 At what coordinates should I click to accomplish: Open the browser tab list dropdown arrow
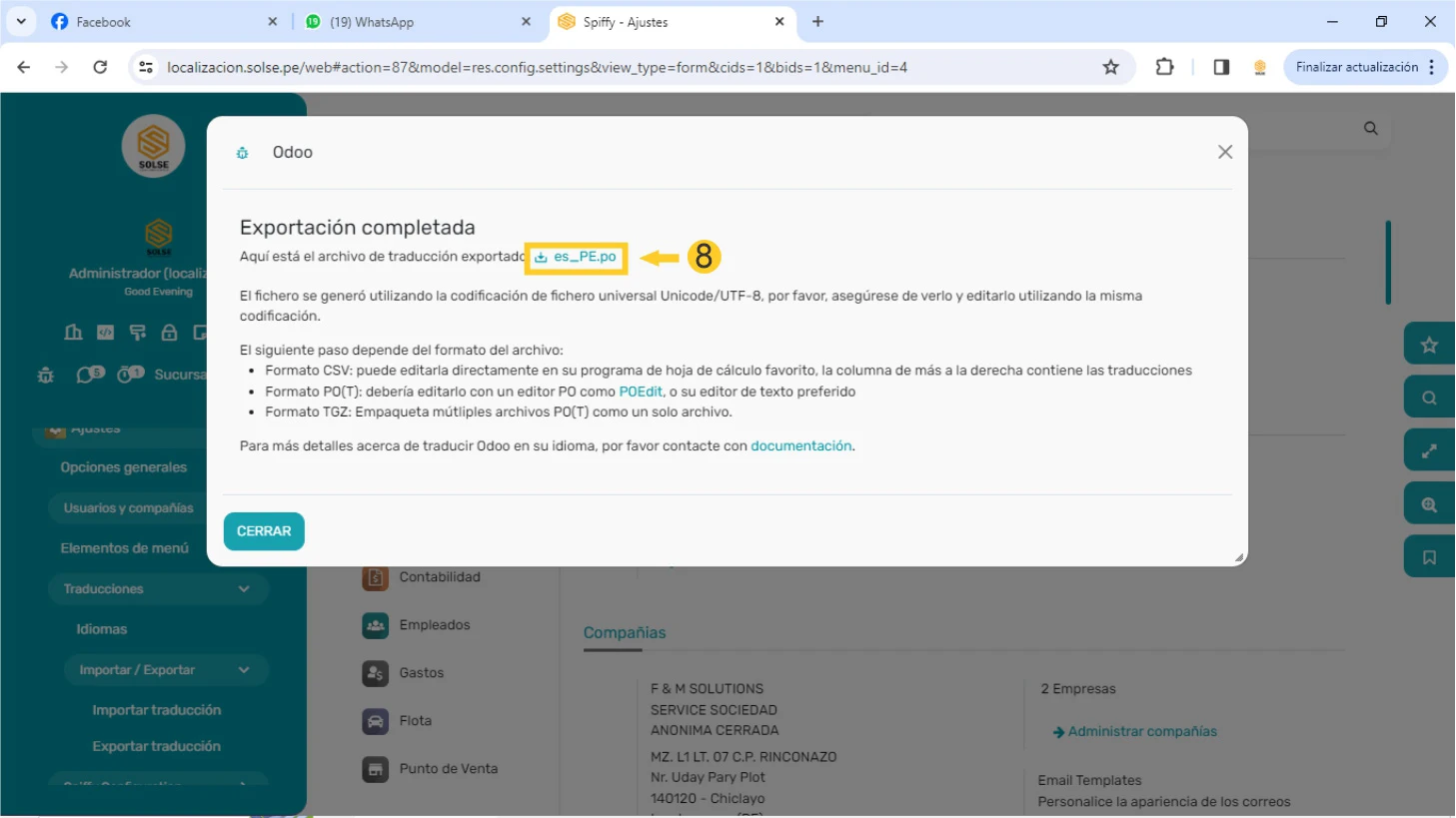coord(21,21)
